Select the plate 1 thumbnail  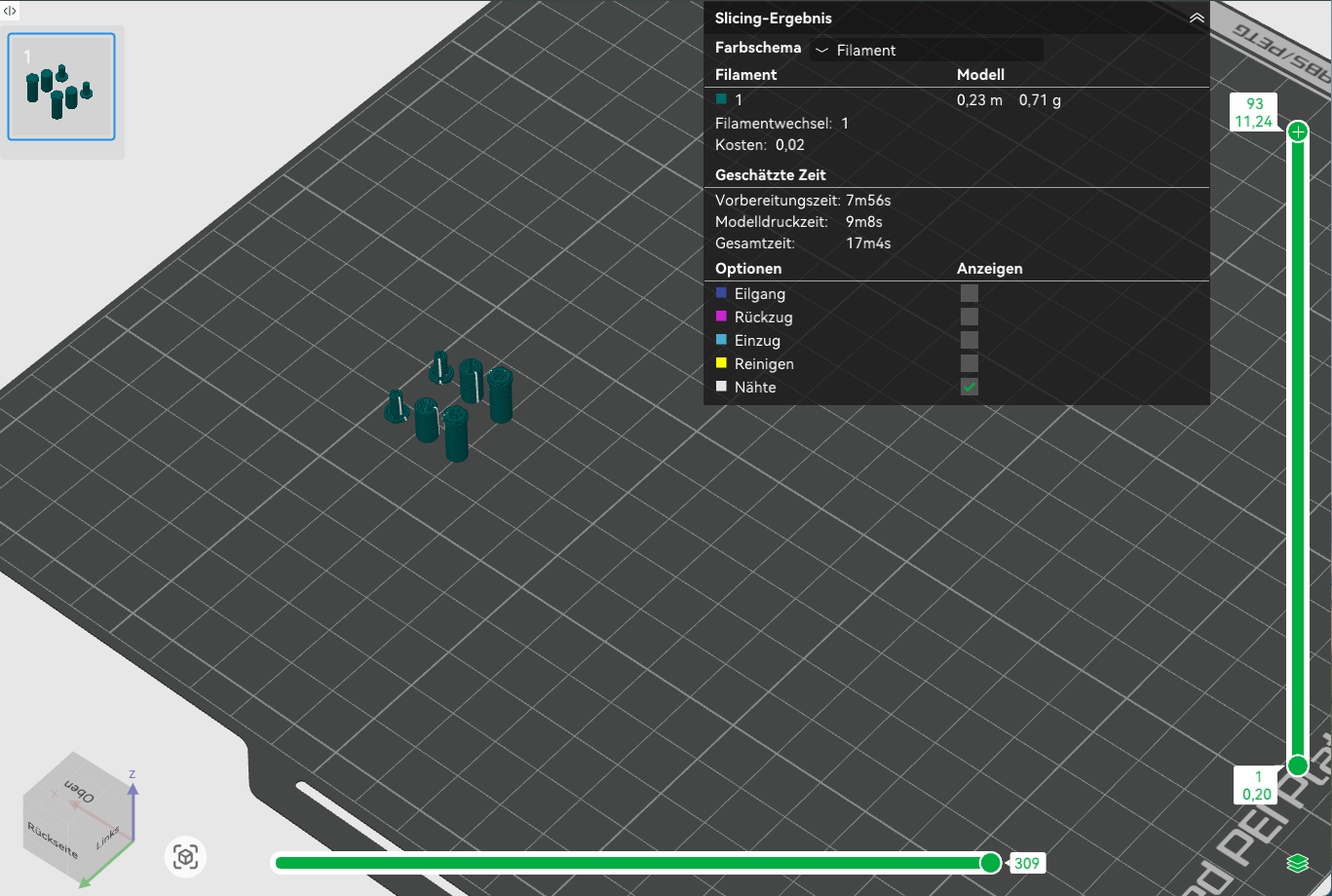[x=61, y=87]
